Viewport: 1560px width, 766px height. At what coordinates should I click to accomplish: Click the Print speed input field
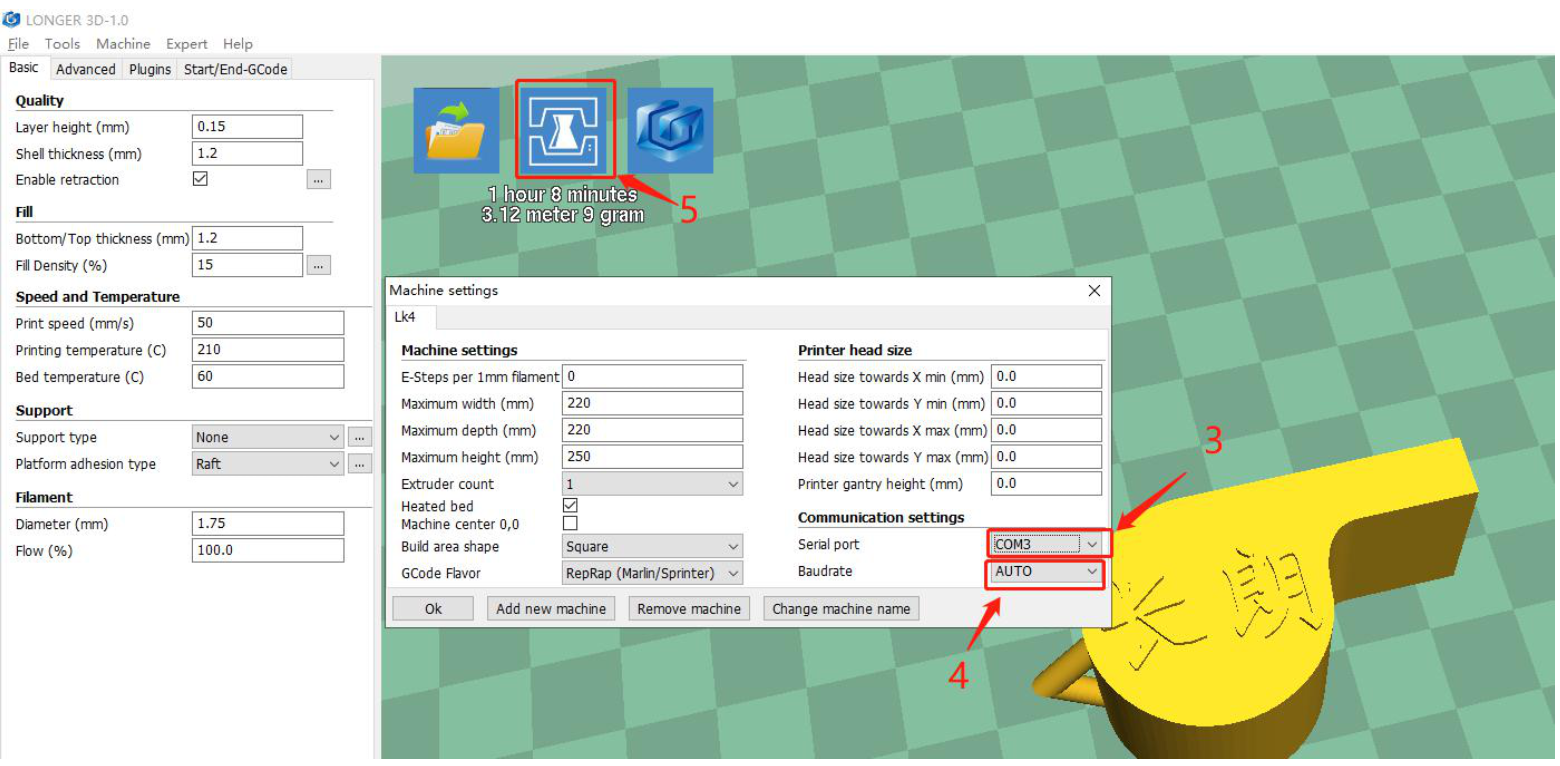click(x=268, y=323)
